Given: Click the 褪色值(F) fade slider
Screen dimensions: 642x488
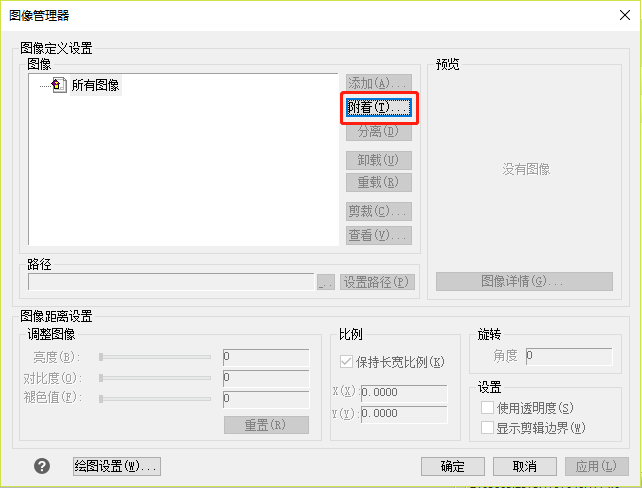Looking at the screenshot, I should click(x=155, y=398).
